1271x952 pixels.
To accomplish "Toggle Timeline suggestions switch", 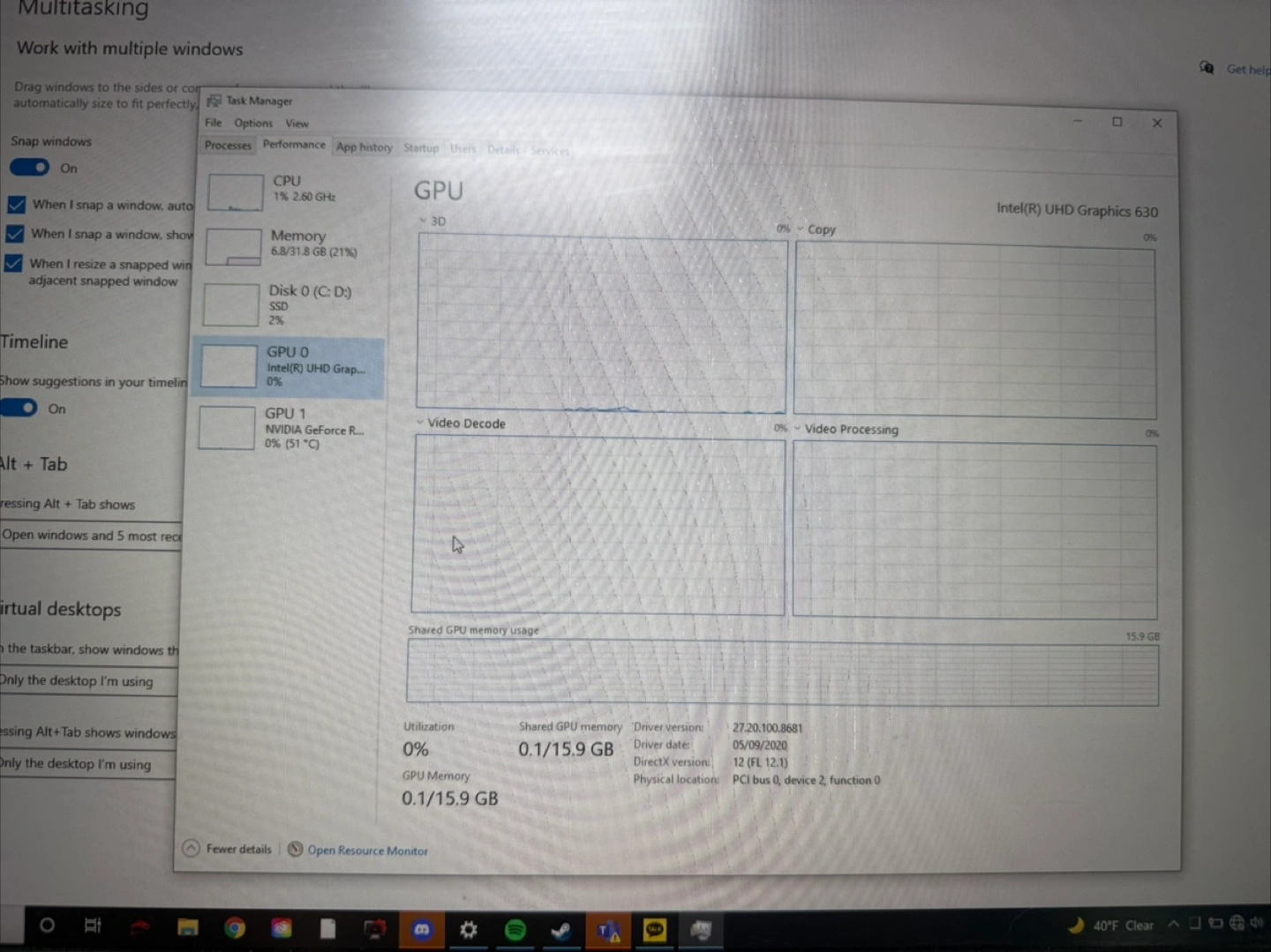I will [19, 408].
